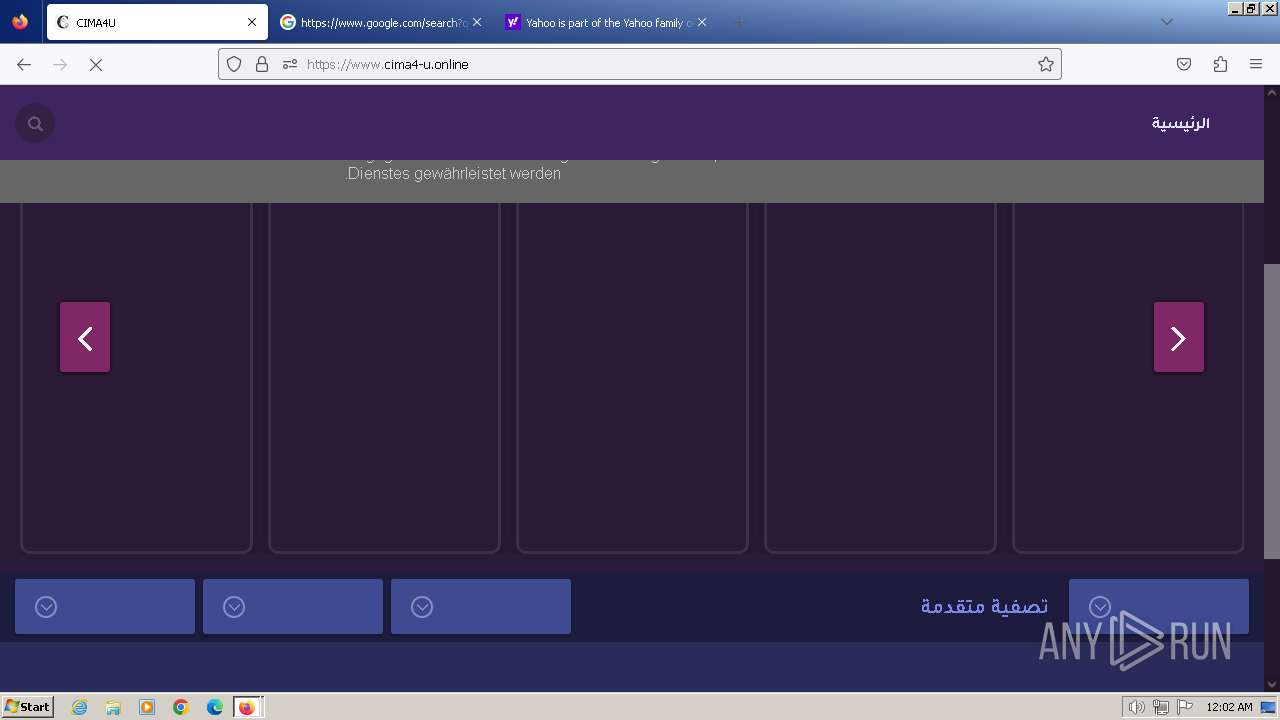The height and width of the screenshot is (720, 1280).
Task: Open the site search magnifier icon
Action: (35, 123)
